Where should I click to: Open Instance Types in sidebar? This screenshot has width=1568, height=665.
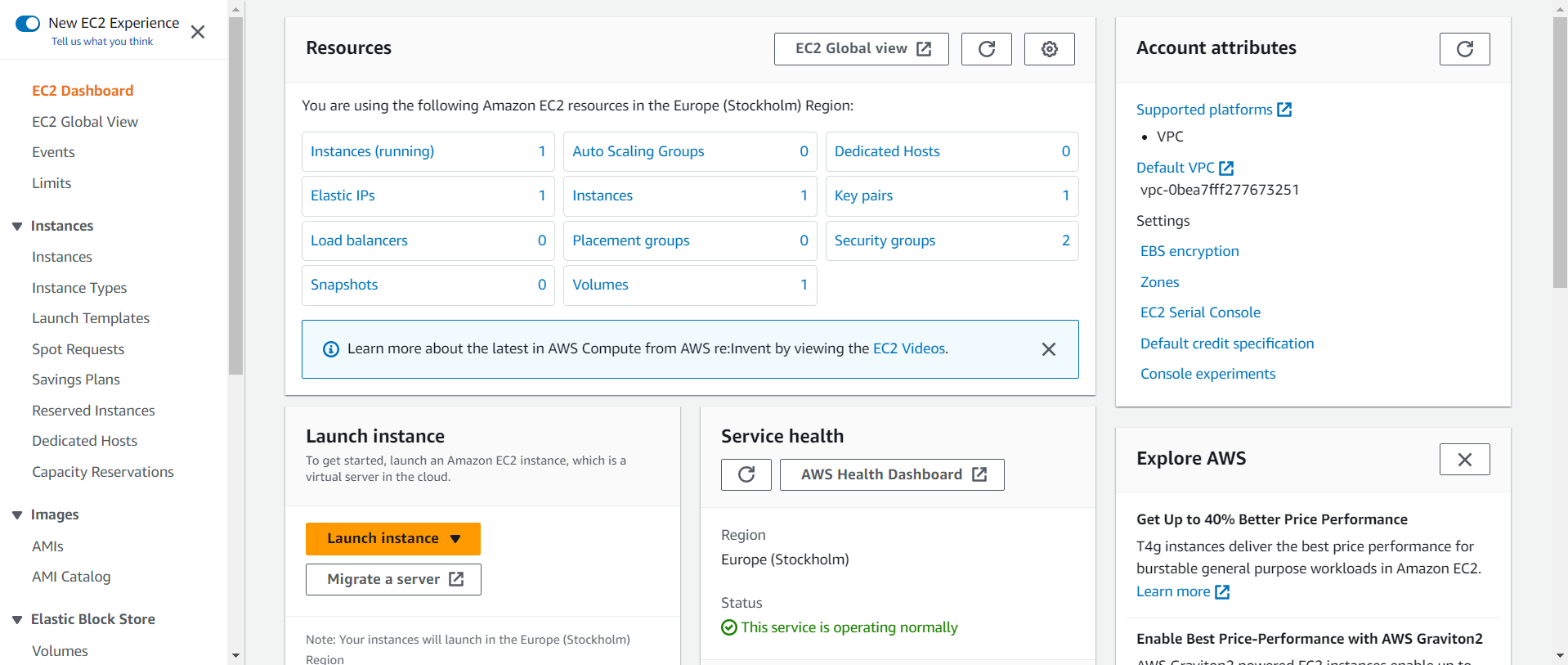point(79,288)
